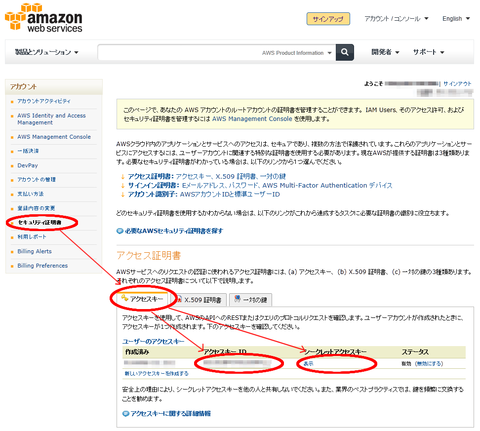Open the 開発者 menu

pos(385,52)
